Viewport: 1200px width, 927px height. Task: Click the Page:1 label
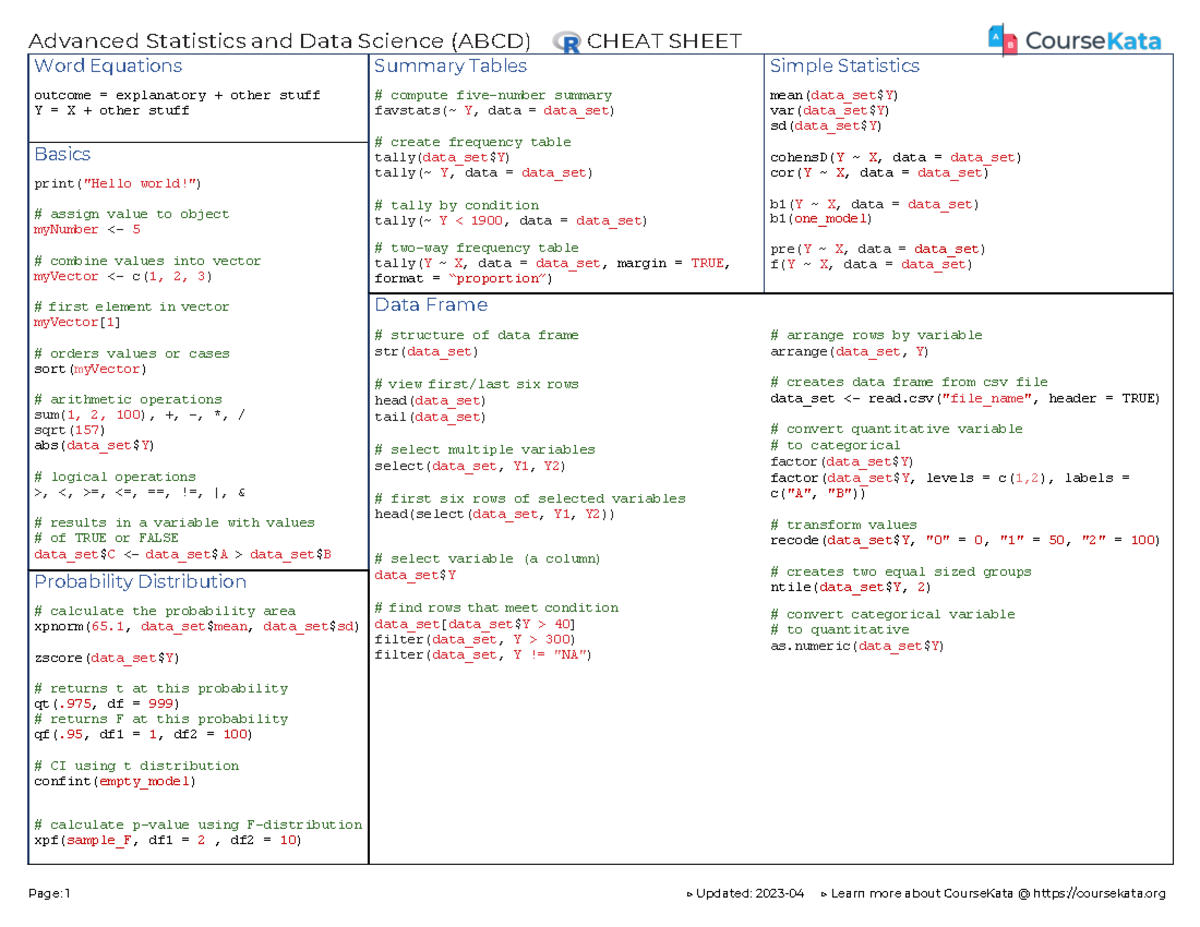point(48,893)
